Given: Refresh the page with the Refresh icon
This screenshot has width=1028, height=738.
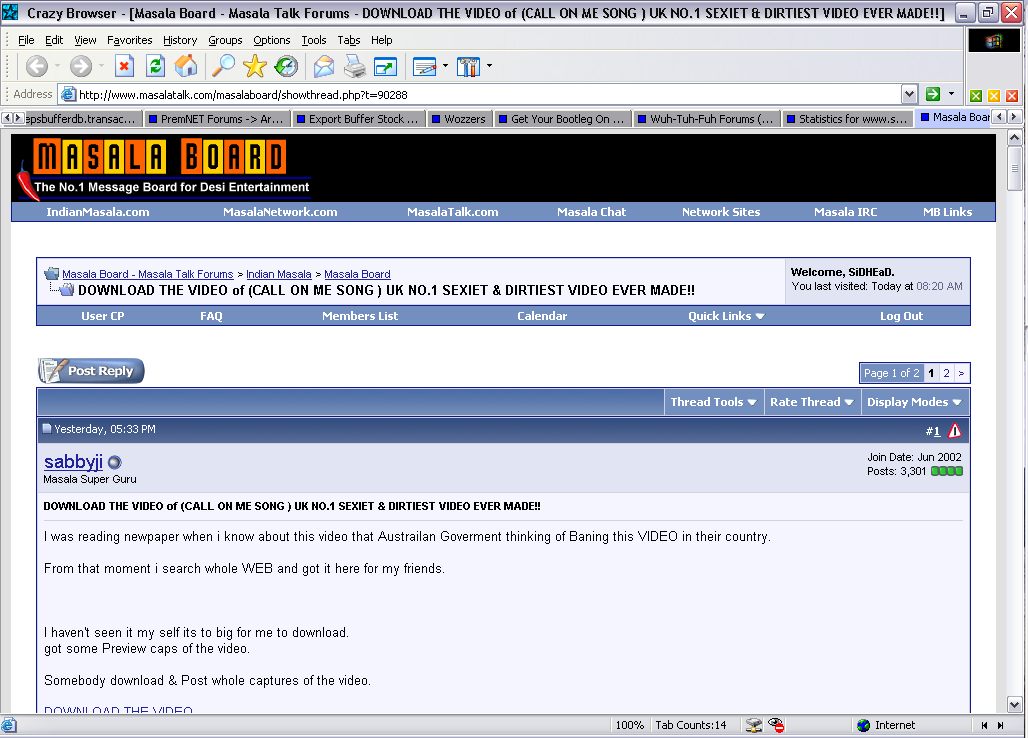Looking at the screenshot, I should point(155,67).
